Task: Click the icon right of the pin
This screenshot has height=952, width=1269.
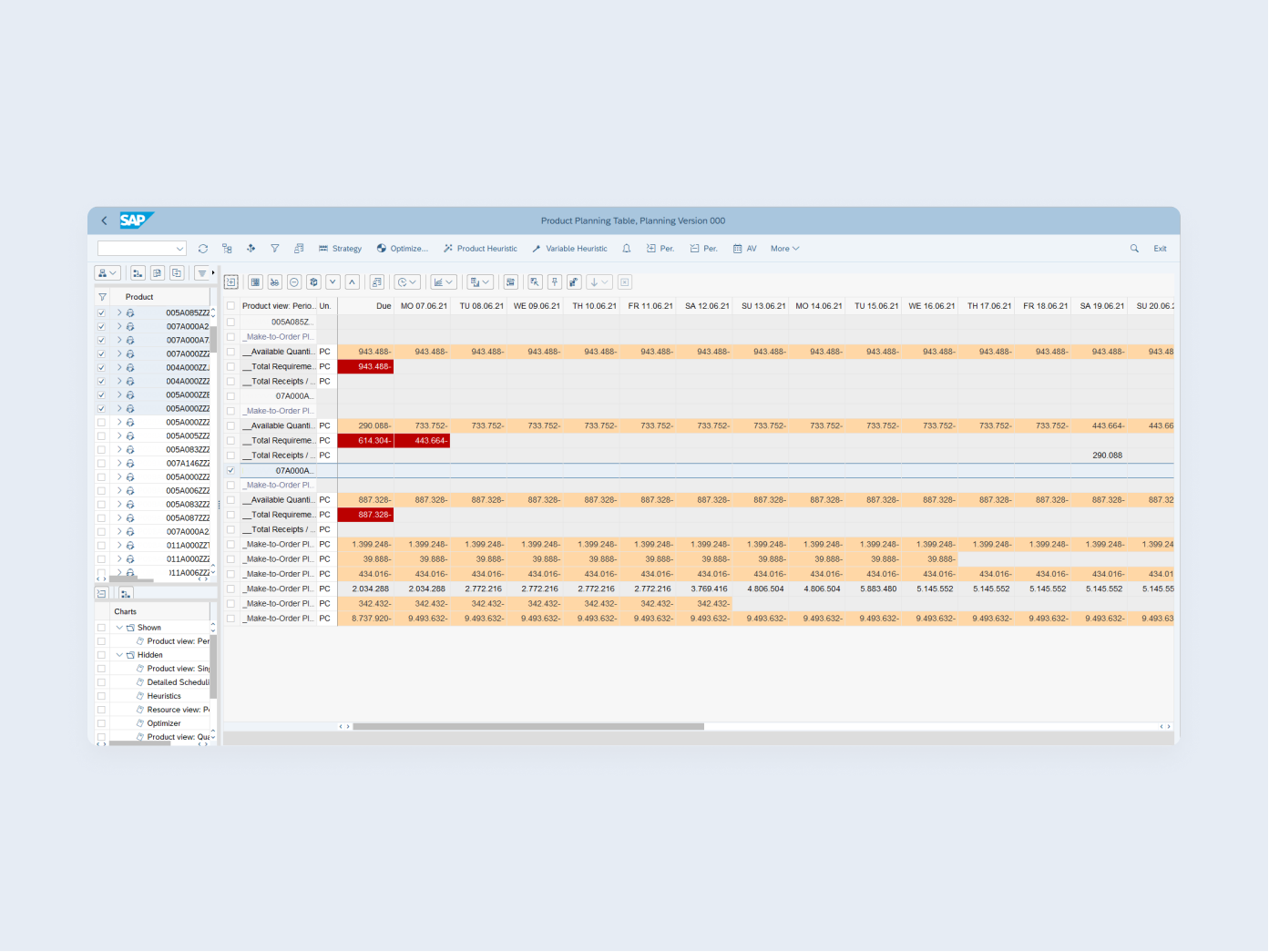Action: point(574,282)
